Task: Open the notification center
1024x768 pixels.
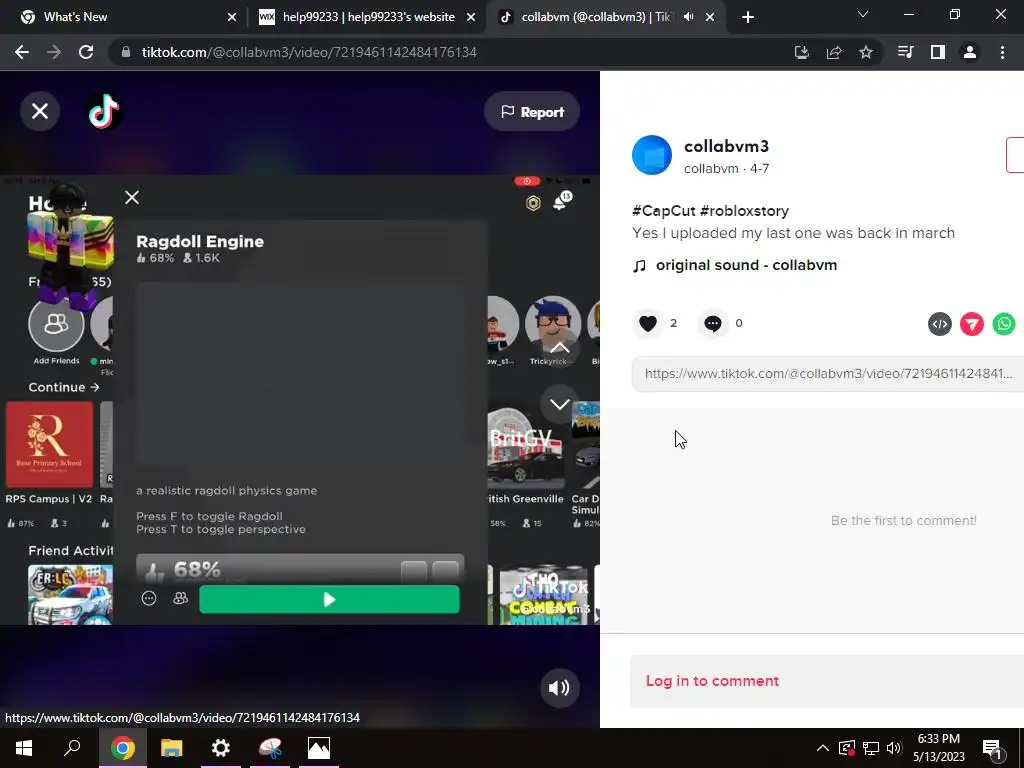Action: coord(993,748)
